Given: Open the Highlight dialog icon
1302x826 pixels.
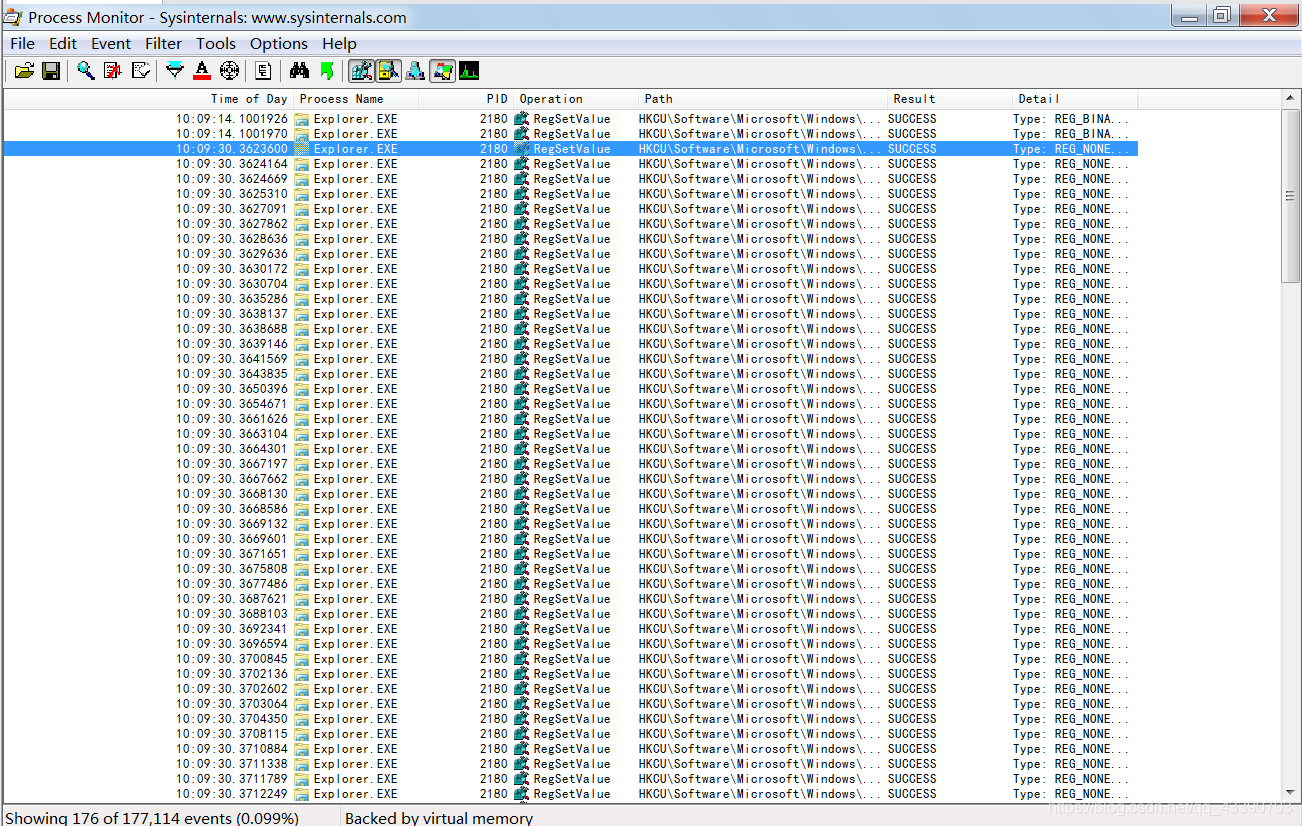Looking at the screenshot, I should [x=202, y=70].
